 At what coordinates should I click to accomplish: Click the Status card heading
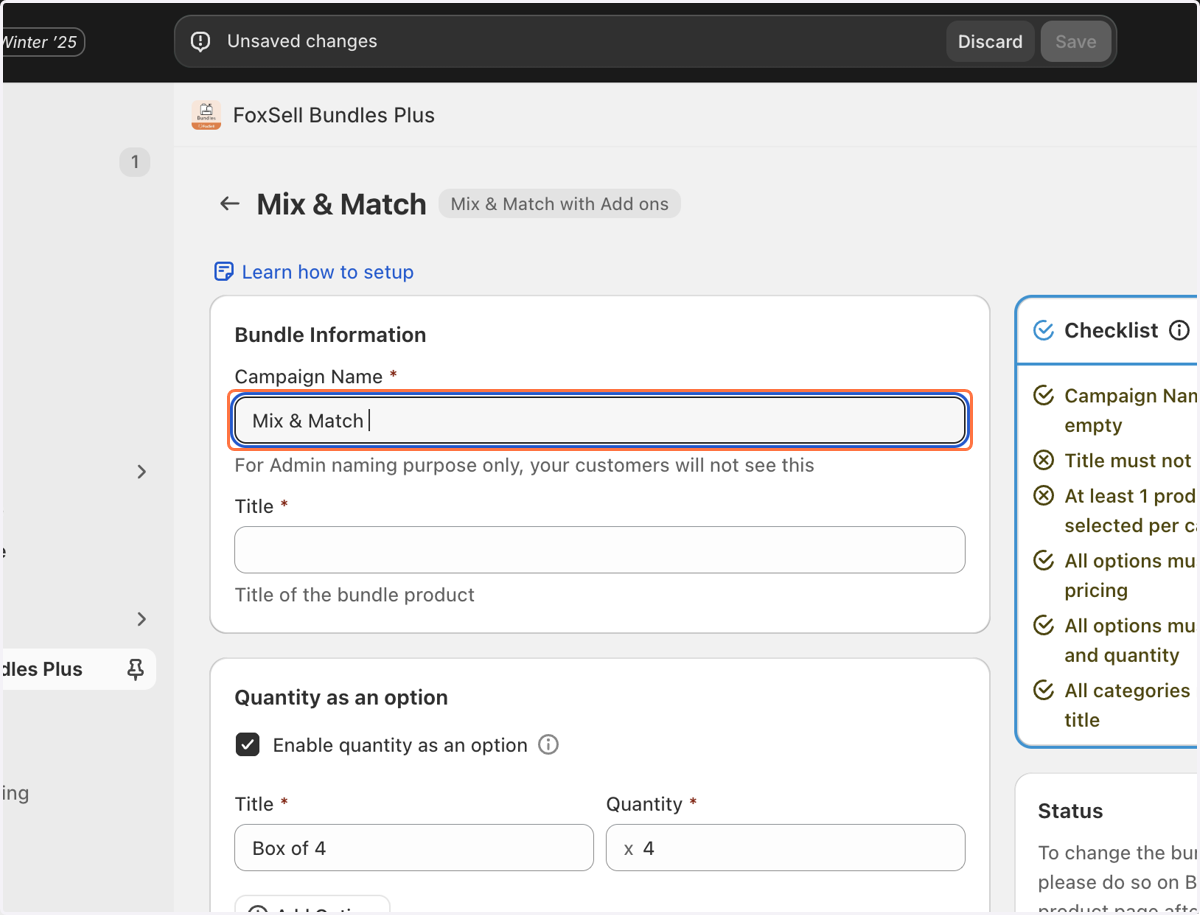click(1070, 811)
